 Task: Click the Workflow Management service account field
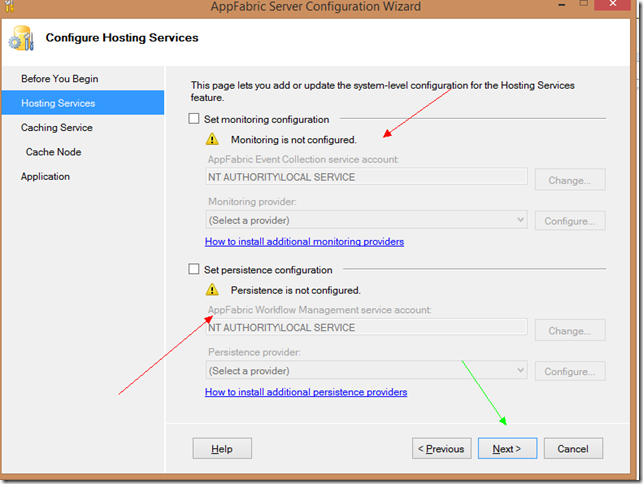(x=366, y=327)
